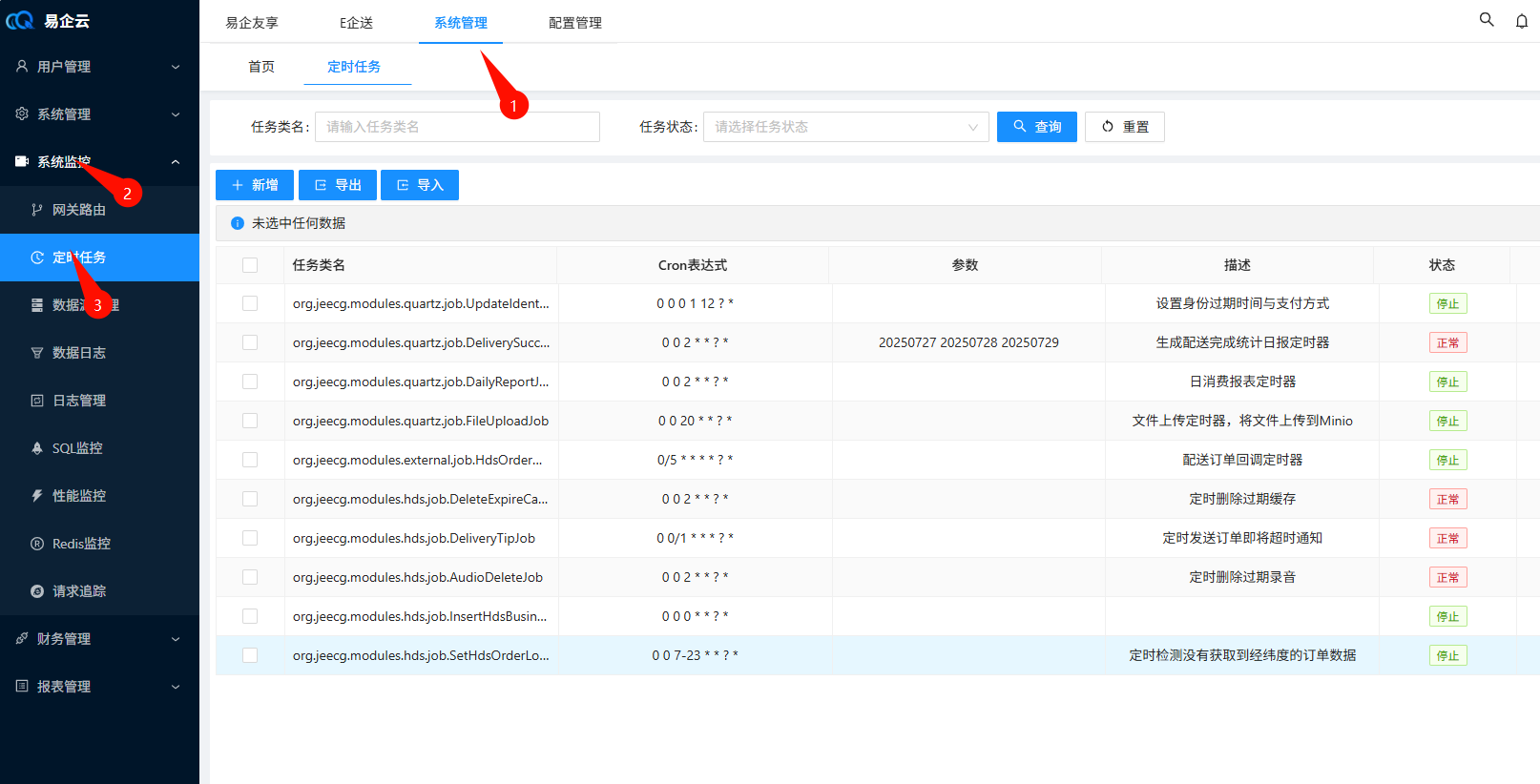The image size is (1540, 784).
Task: Click the 任务类名 column header
Action: [319, 265]
